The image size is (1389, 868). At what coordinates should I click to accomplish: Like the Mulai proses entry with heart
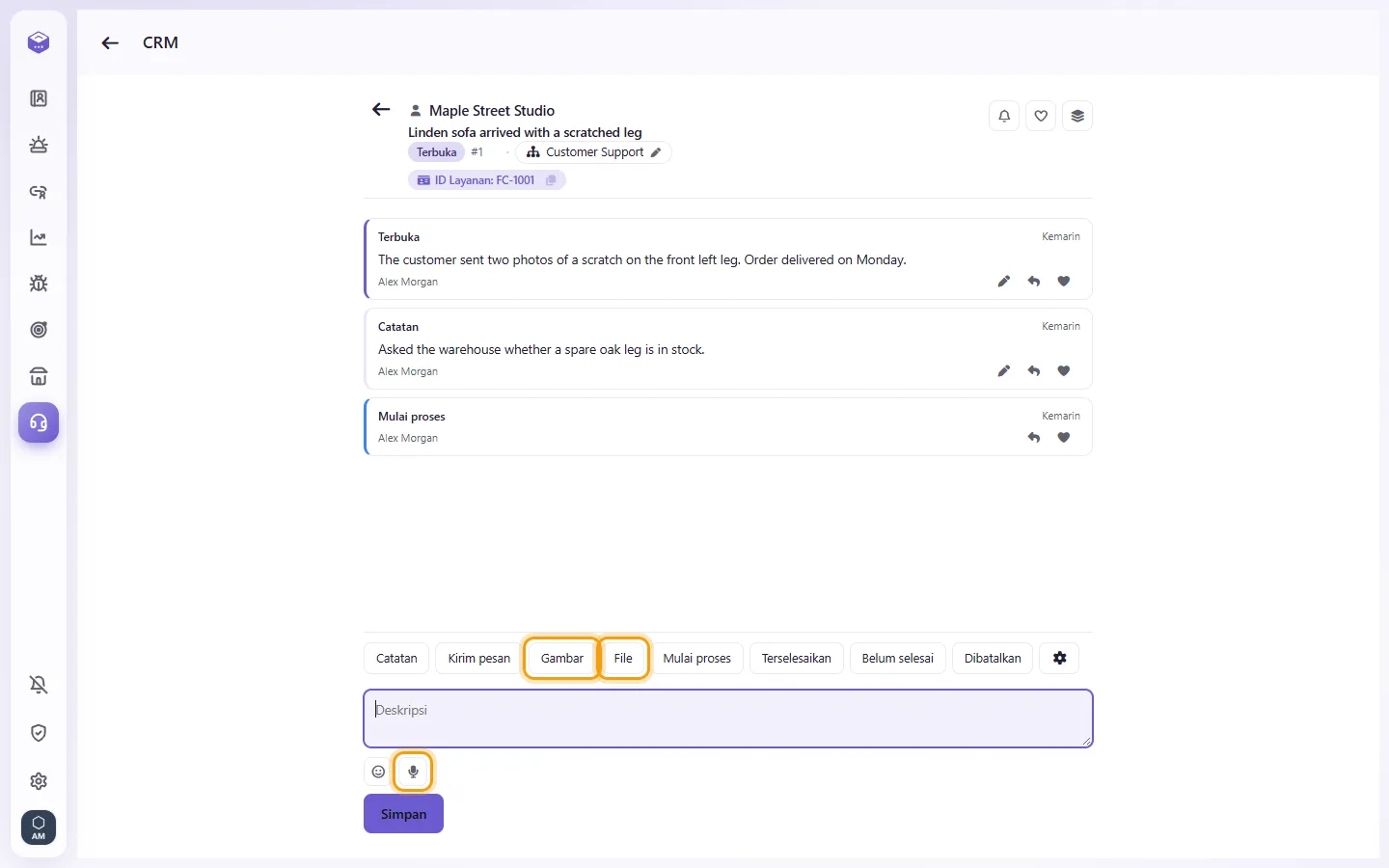pyautogui.click(x=1064, y=438)
